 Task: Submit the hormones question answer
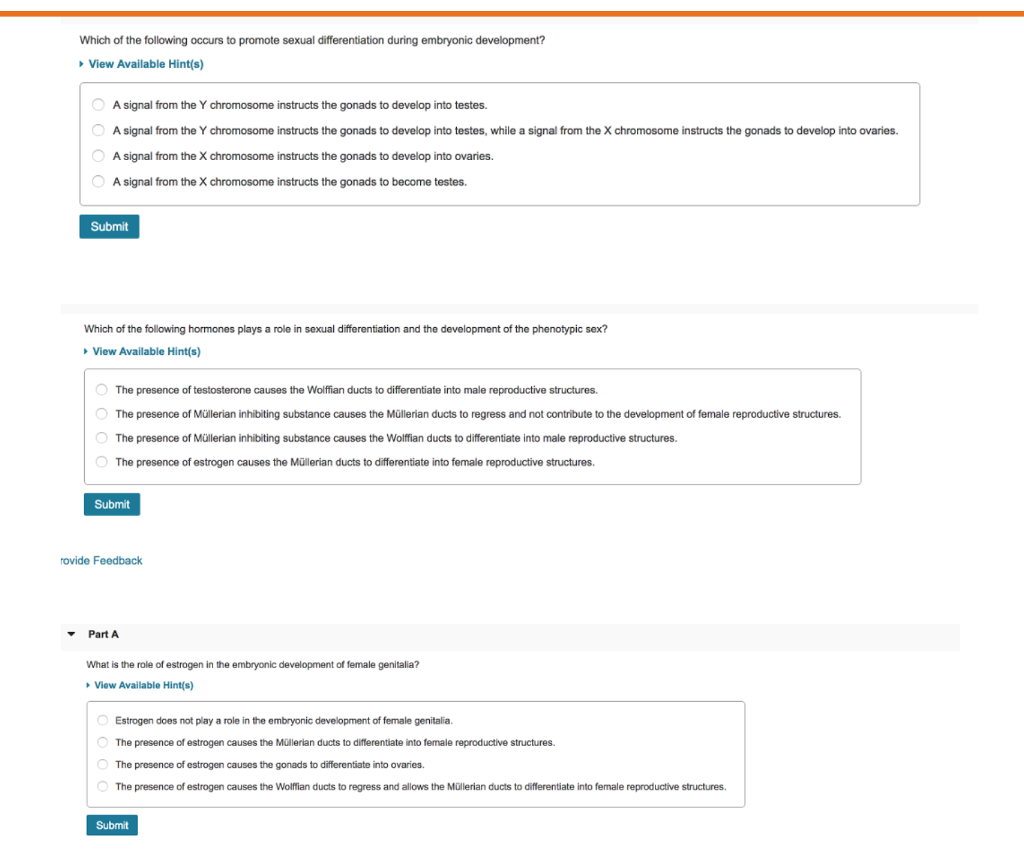[x=112, y=504]
